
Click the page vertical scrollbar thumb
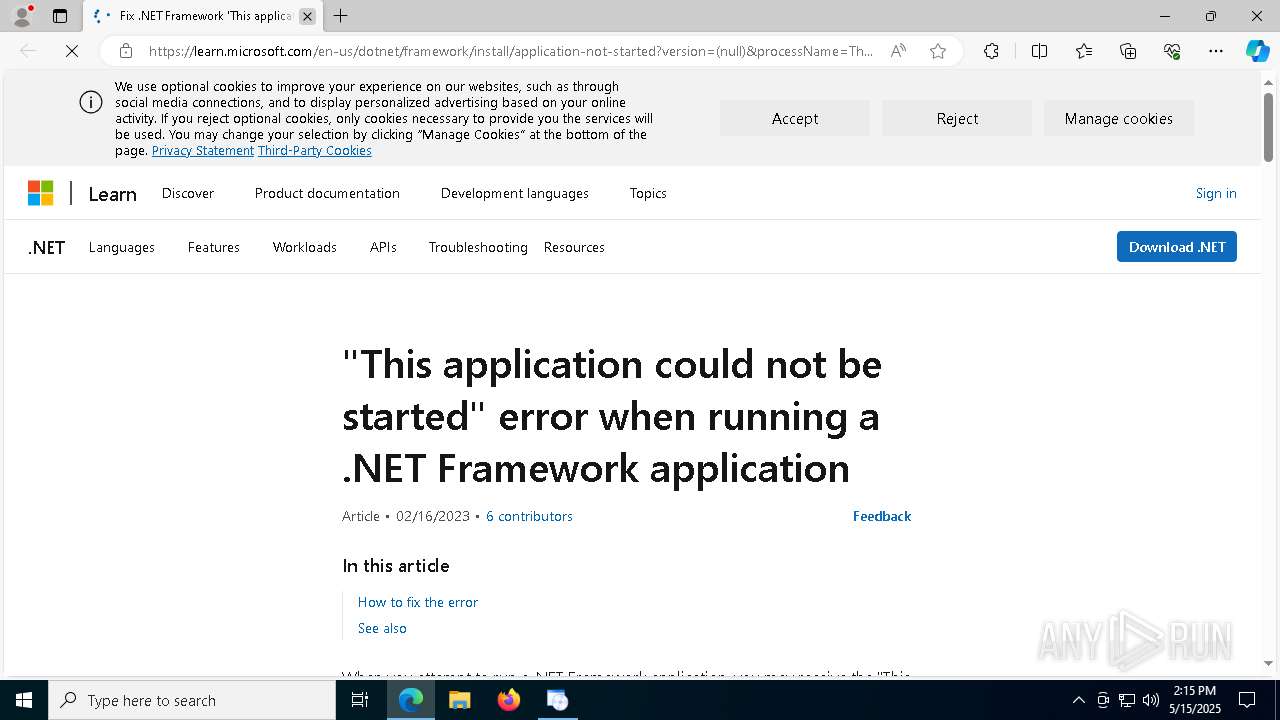(x=1268, y=126)
